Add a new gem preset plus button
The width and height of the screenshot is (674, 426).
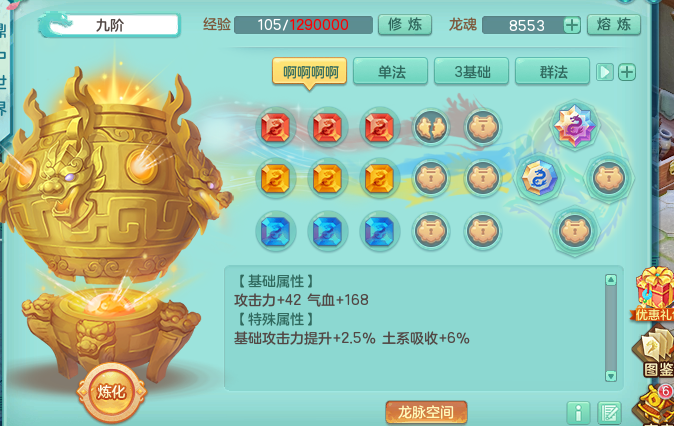point(627,72)
